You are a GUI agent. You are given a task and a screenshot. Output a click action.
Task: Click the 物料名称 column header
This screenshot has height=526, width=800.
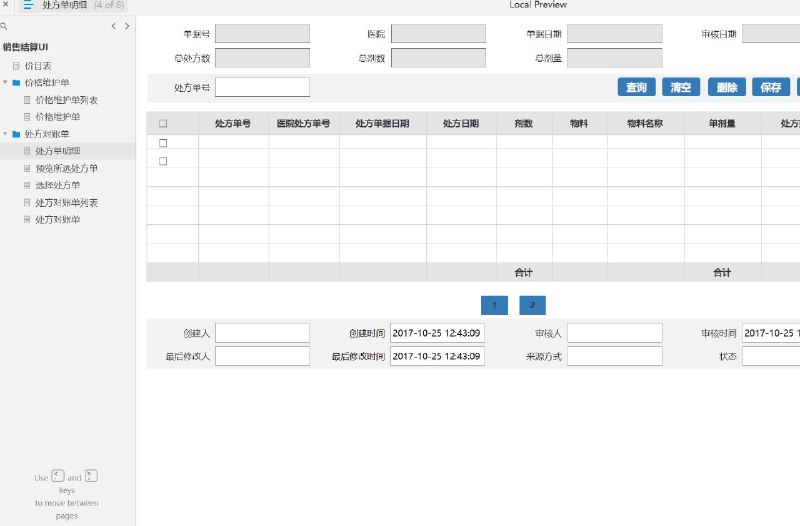tap(645, 123)
